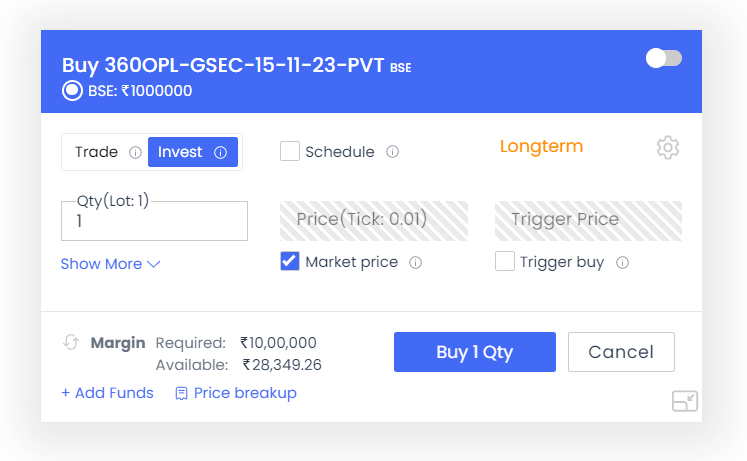This screenshot has width=747, height=461.
Task: Click the info icon inside Invest tab
Action: [221, 152]
